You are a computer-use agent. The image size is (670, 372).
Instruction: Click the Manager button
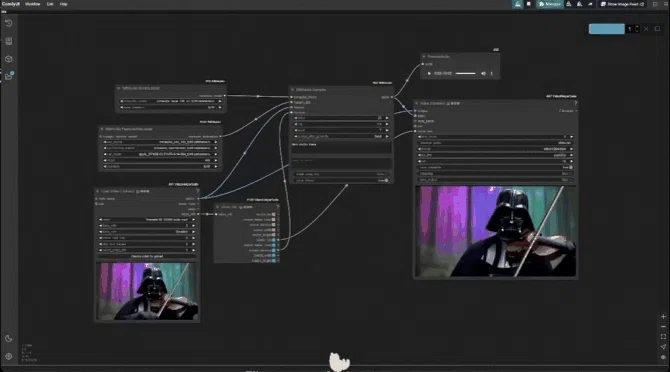click(550, 4)
